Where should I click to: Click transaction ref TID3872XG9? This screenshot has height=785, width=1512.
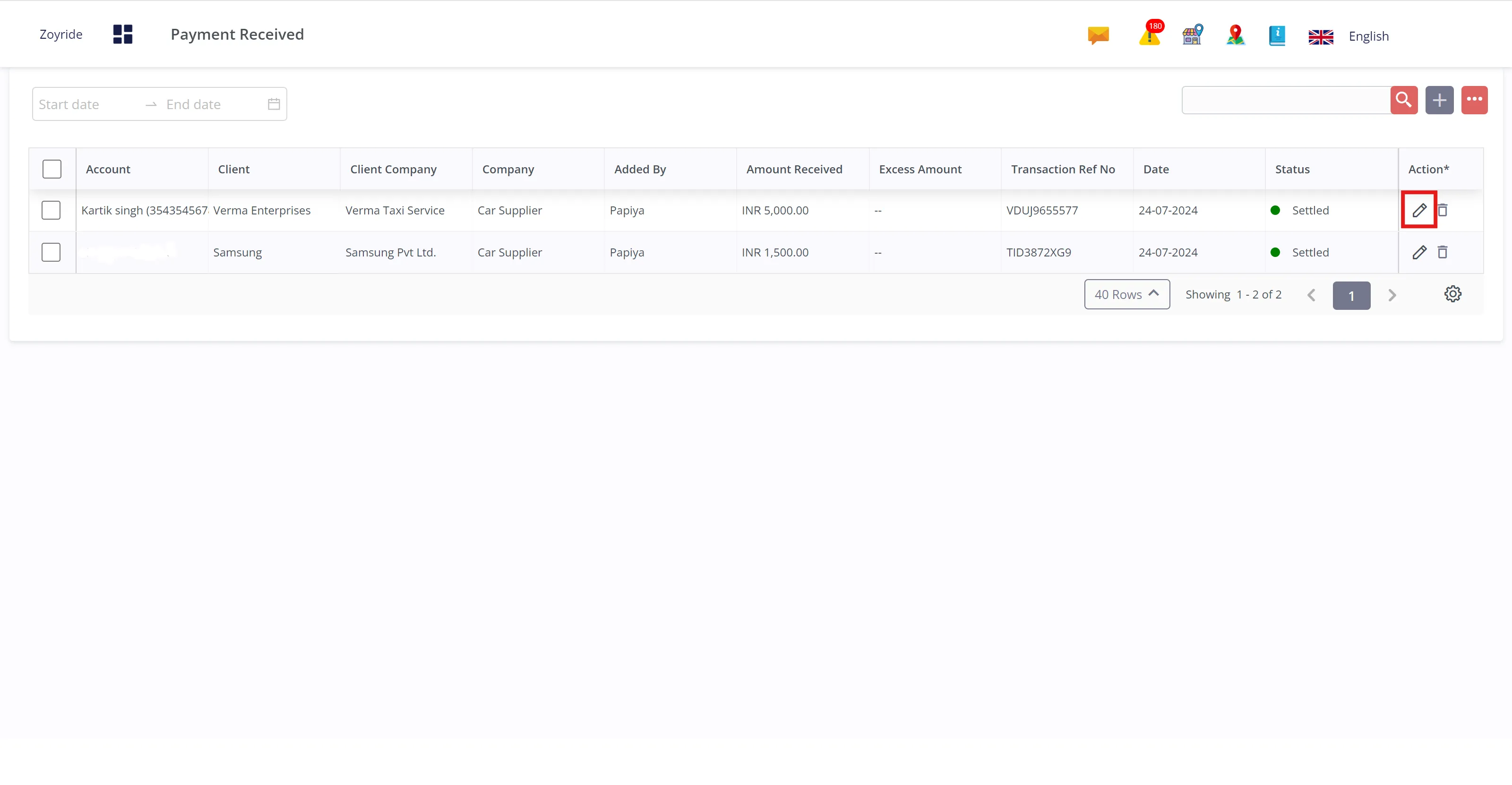1039,252
